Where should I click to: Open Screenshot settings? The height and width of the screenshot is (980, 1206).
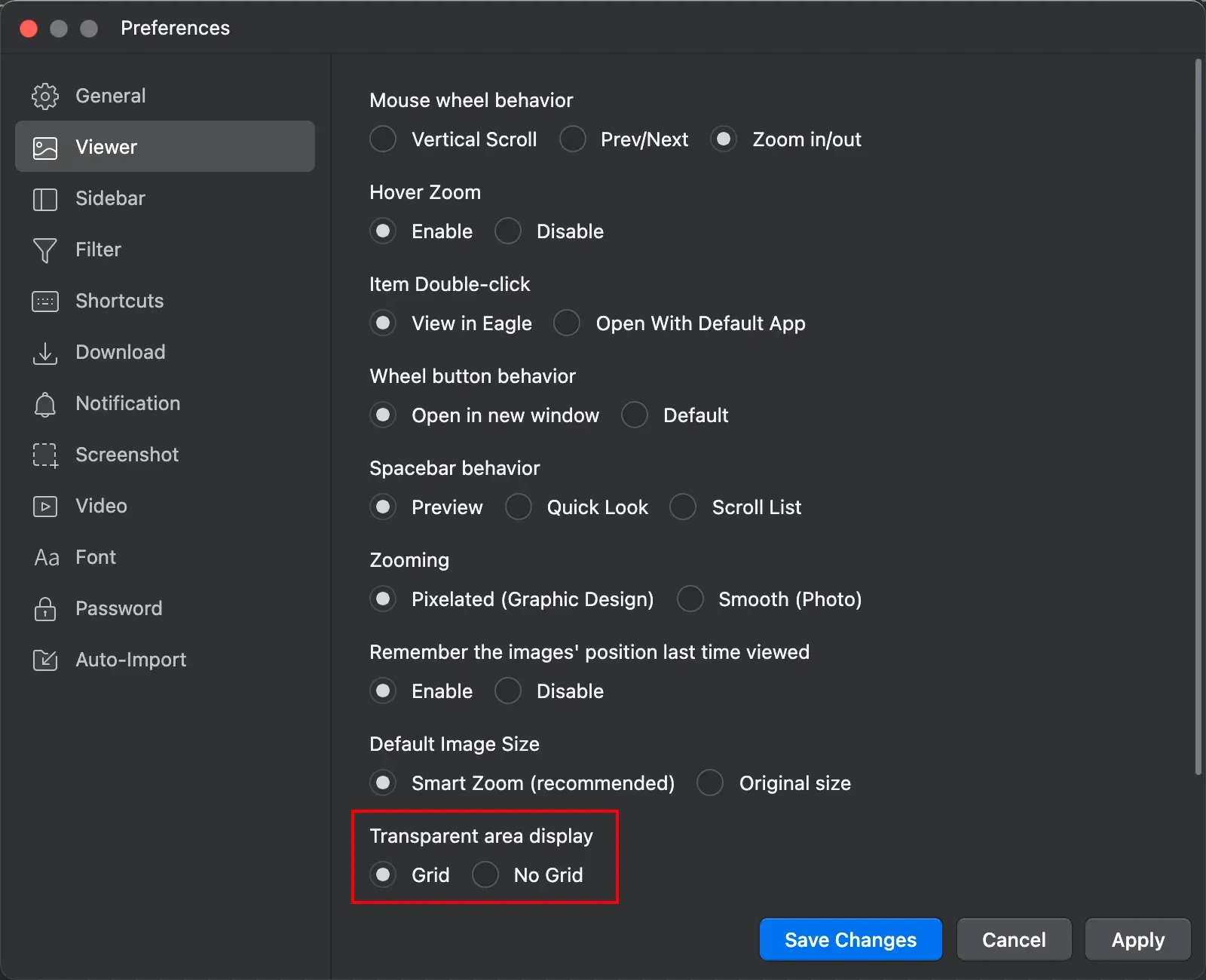click(165, 455)
